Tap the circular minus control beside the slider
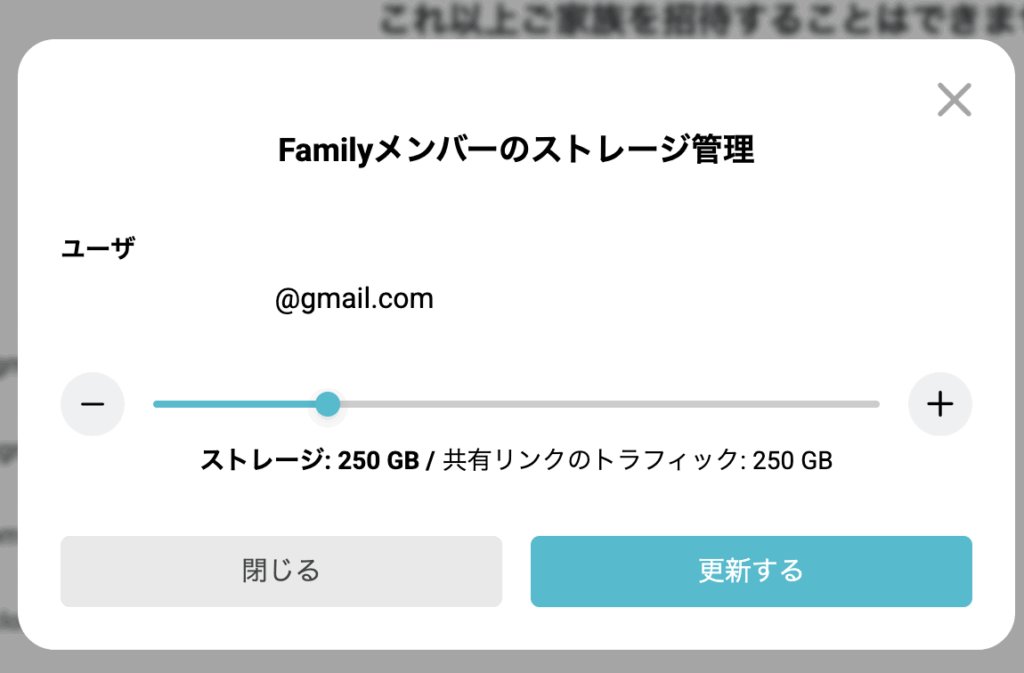The height and width of the screenshot is (673, 1024). coord(92,404)
